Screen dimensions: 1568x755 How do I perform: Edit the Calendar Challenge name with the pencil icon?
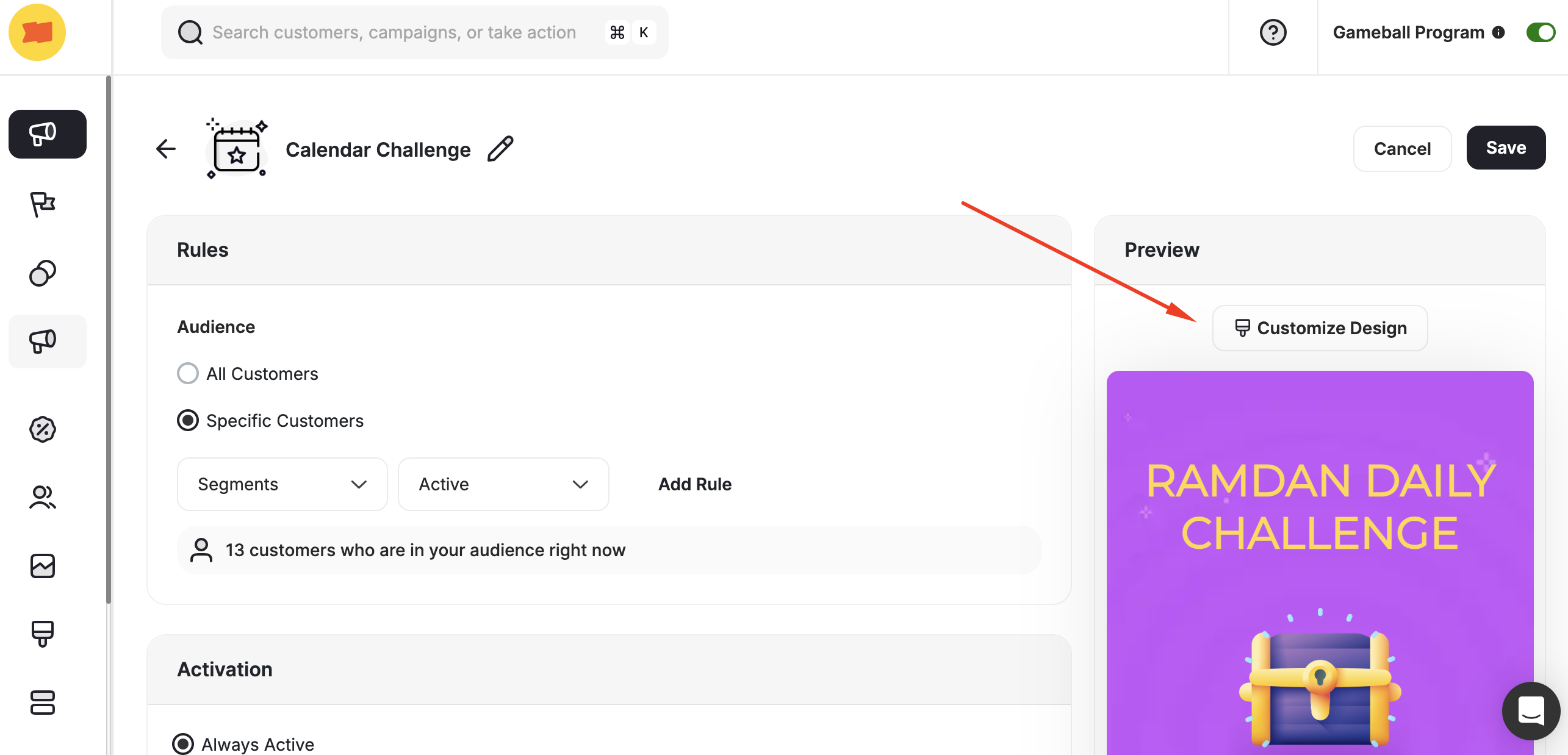(x=500, y=148)
